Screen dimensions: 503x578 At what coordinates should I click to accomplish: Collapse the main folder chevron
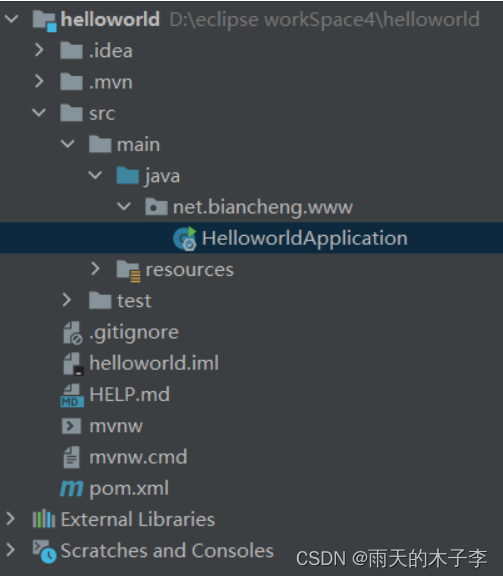click(x=67, y=144)
